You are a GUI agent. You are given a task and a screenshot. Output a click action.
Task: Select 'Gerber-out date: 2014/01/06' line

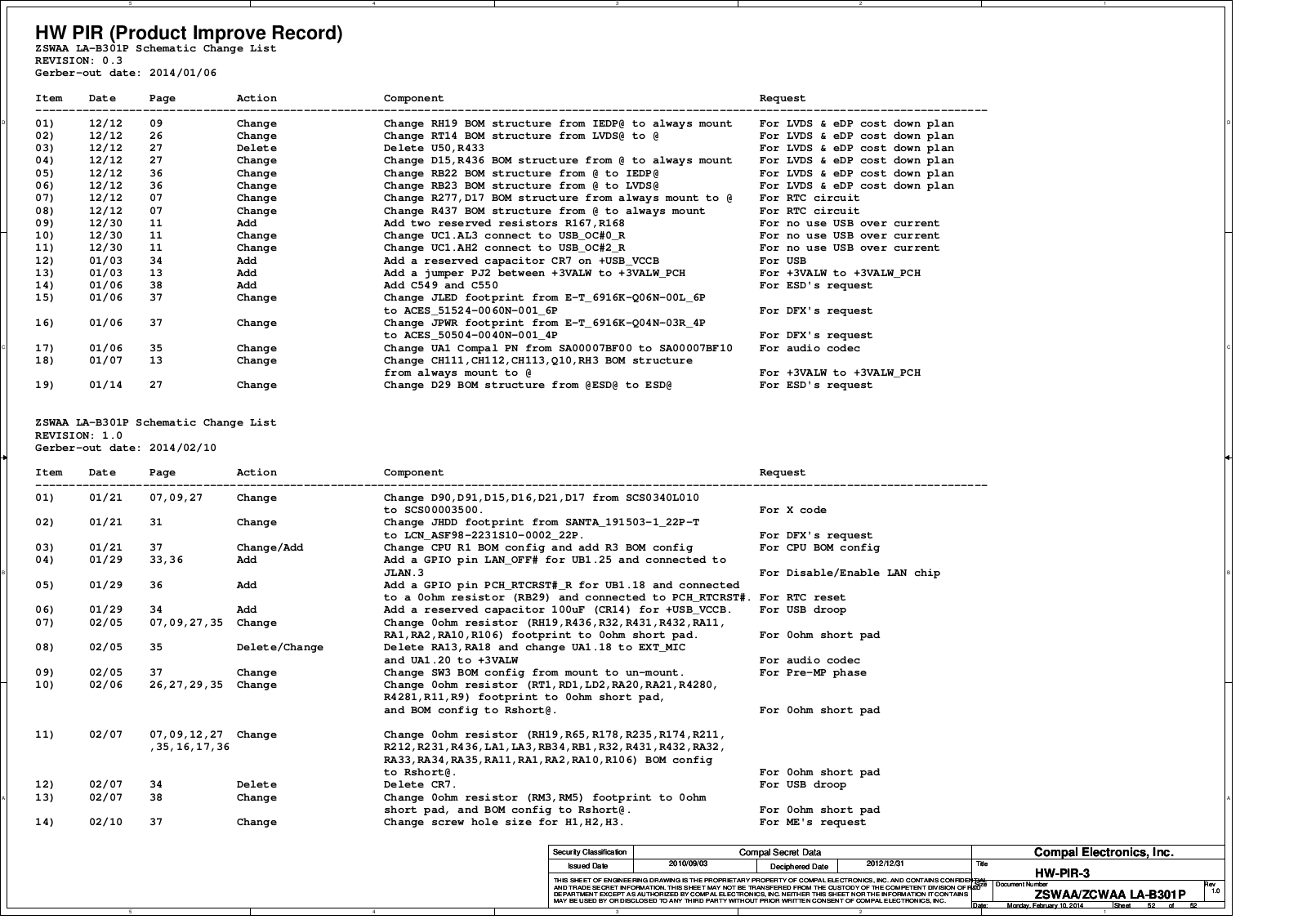pos(126,73)
